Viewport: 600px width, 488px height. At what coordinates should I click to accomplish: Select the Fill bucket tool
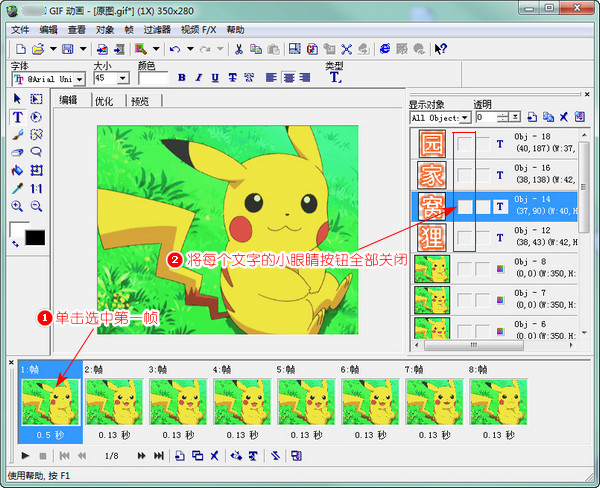(x=17, y=170)
